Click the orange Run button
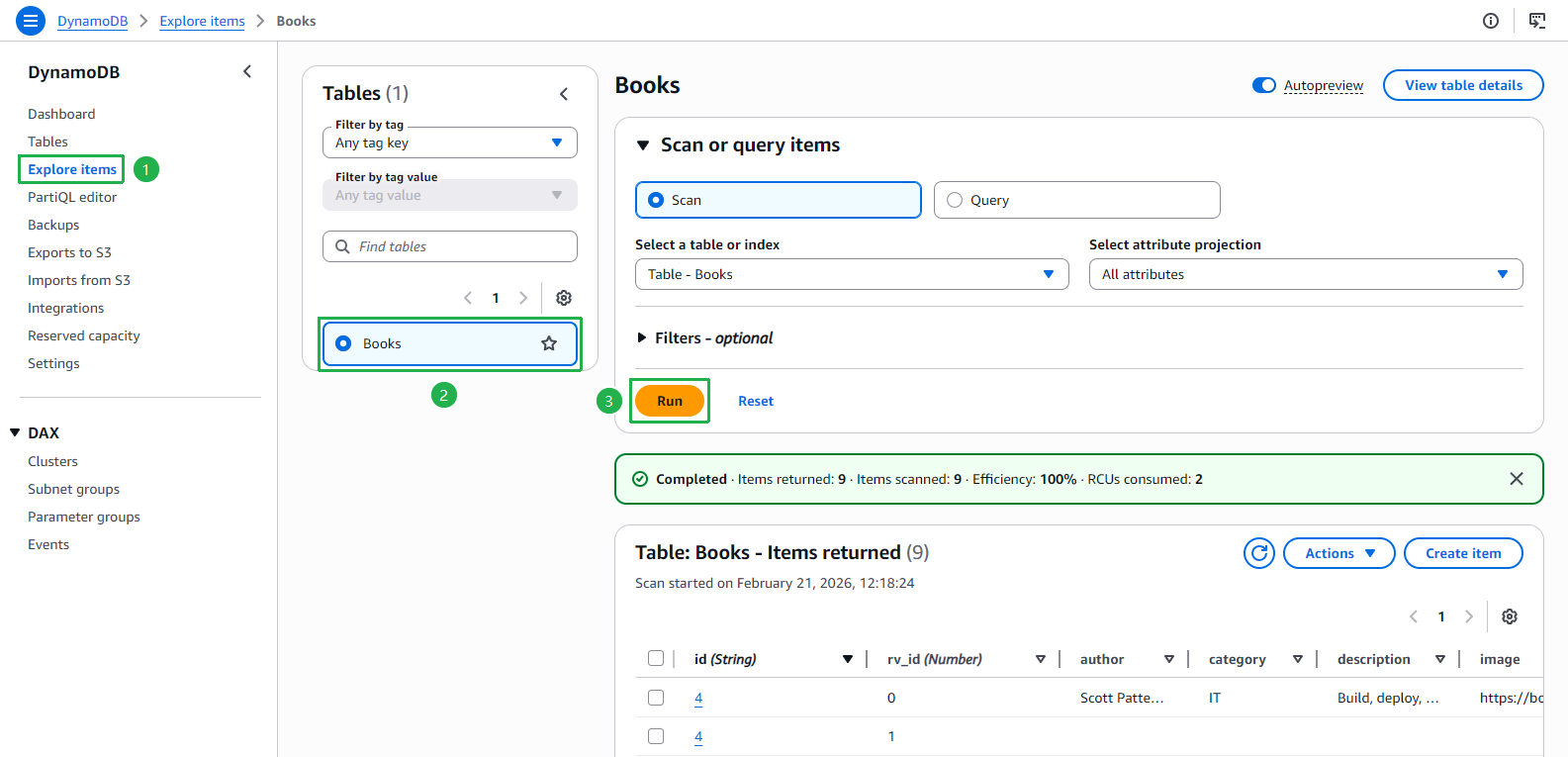 (670, 401)
